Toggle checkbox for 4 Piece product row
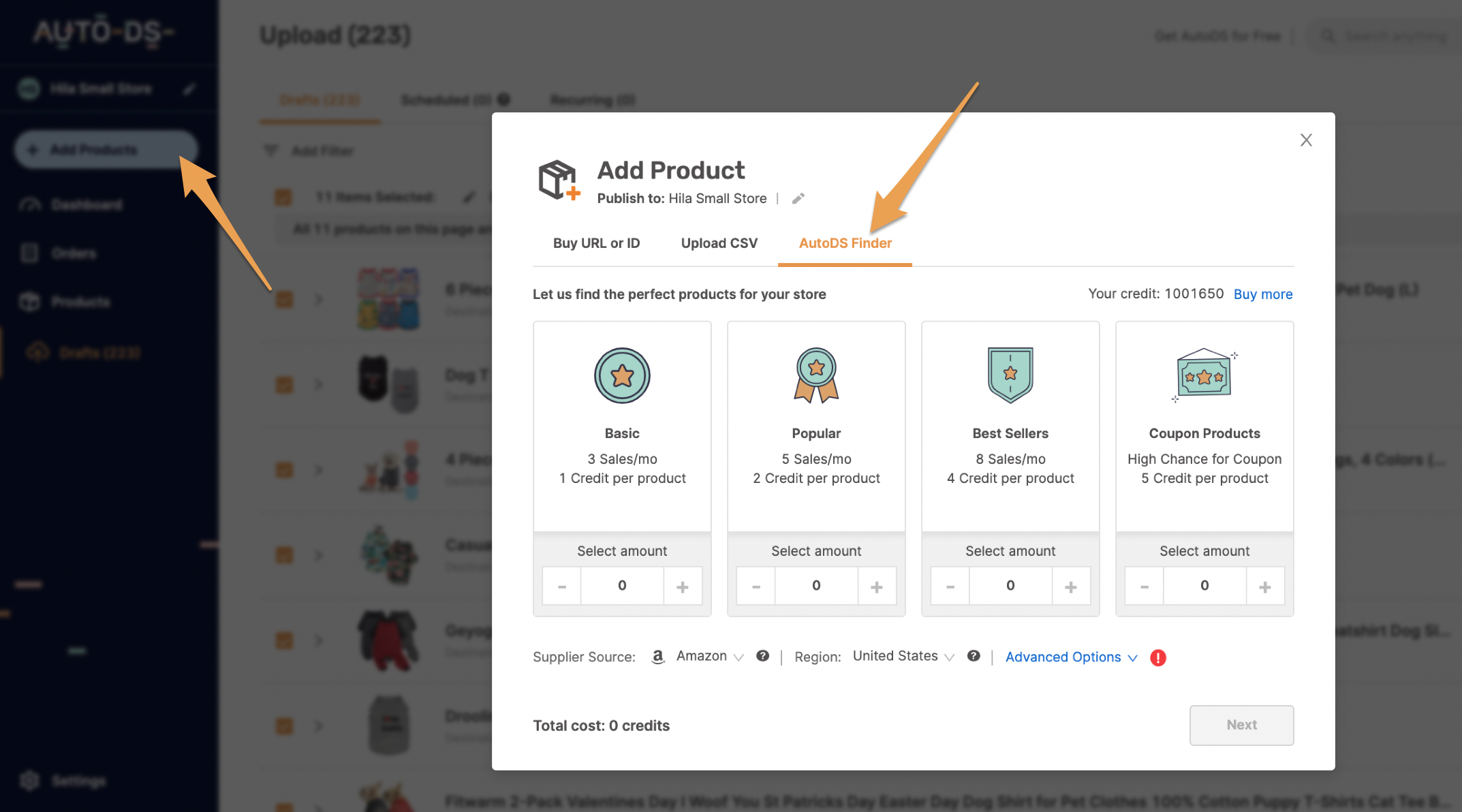Image resolution: width=1462 pixels, height=812 pixels. tap(284, 470)
